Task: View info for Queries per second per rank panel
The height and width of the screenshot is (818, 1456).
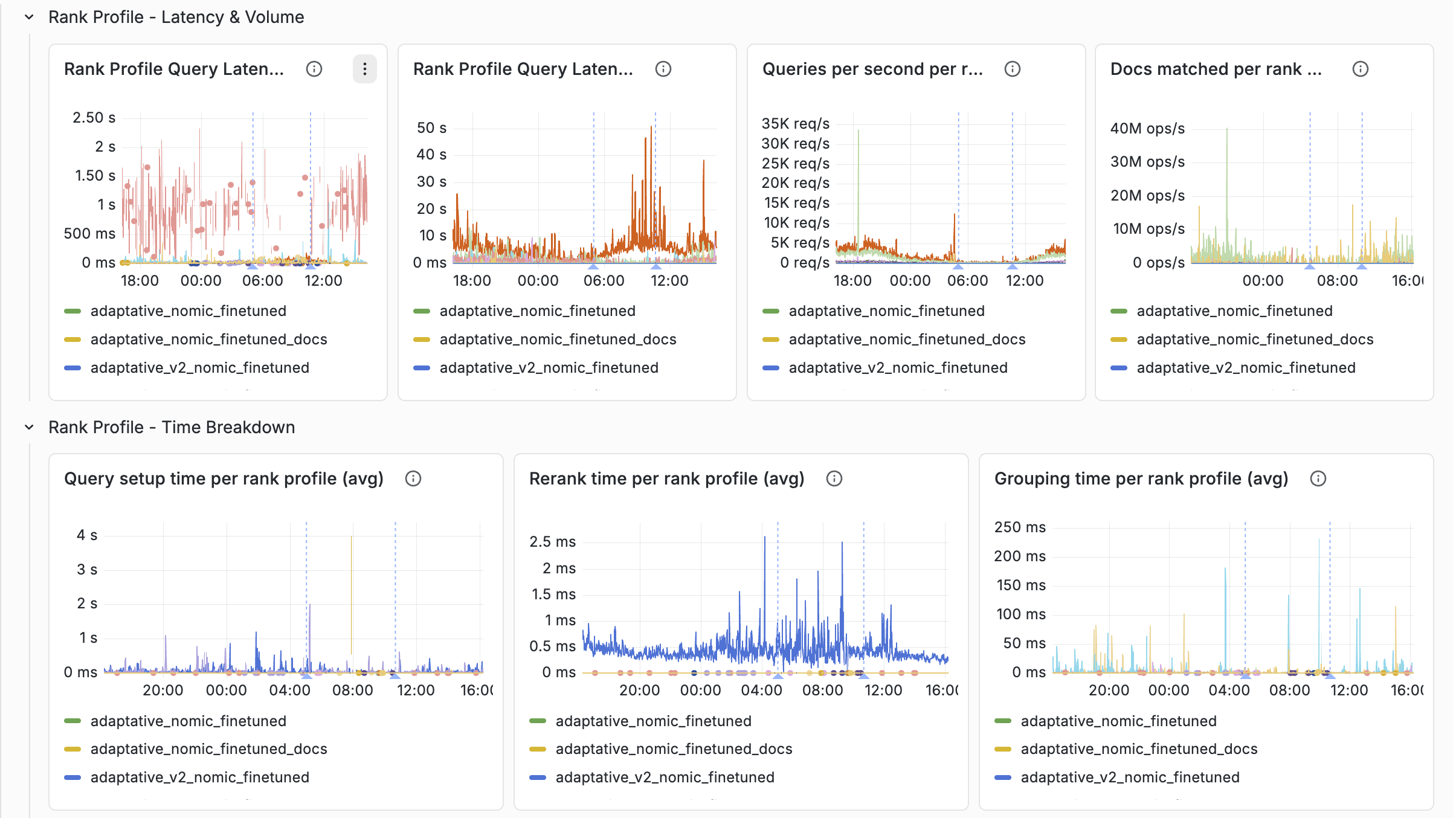Action: coord(1012,69)
